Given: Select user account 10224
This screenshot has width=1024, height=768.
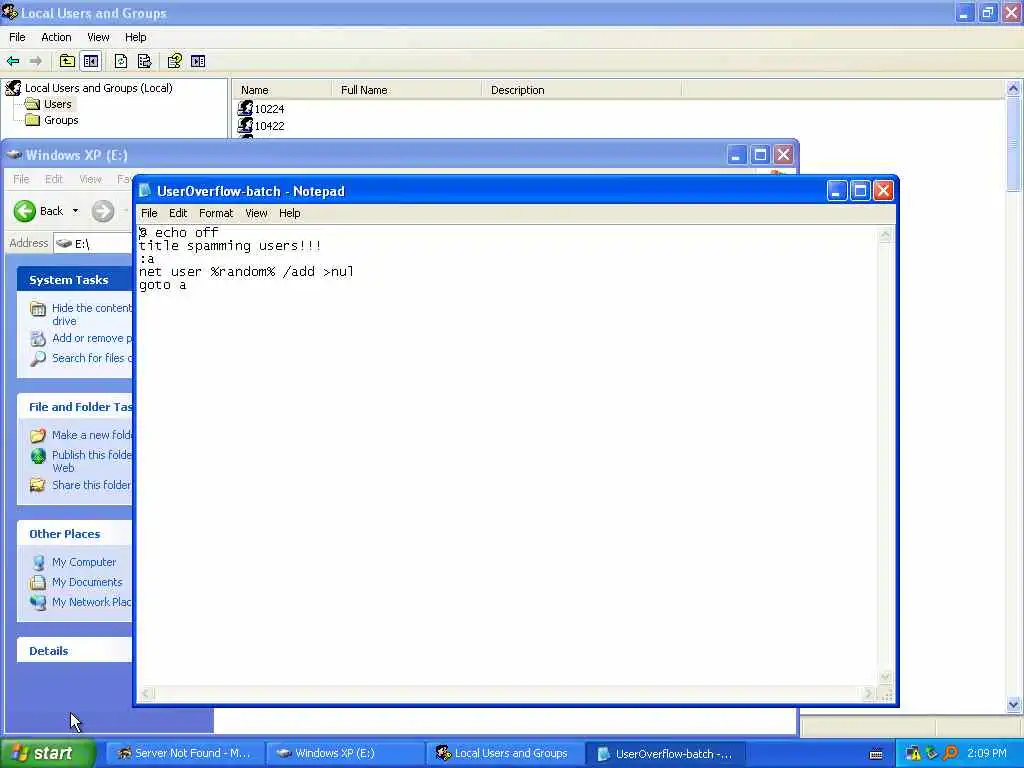Looking at the screenshot, I should tap(269, 109).
